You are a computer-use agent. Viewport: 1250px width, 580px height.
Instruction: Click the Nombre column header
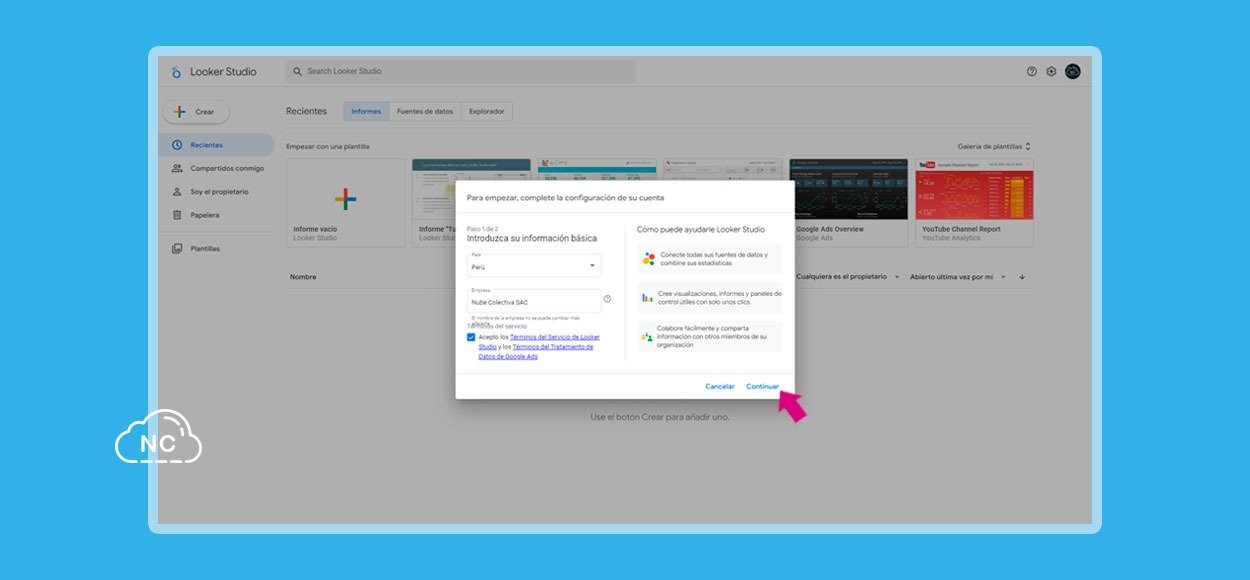click(303, 277)
